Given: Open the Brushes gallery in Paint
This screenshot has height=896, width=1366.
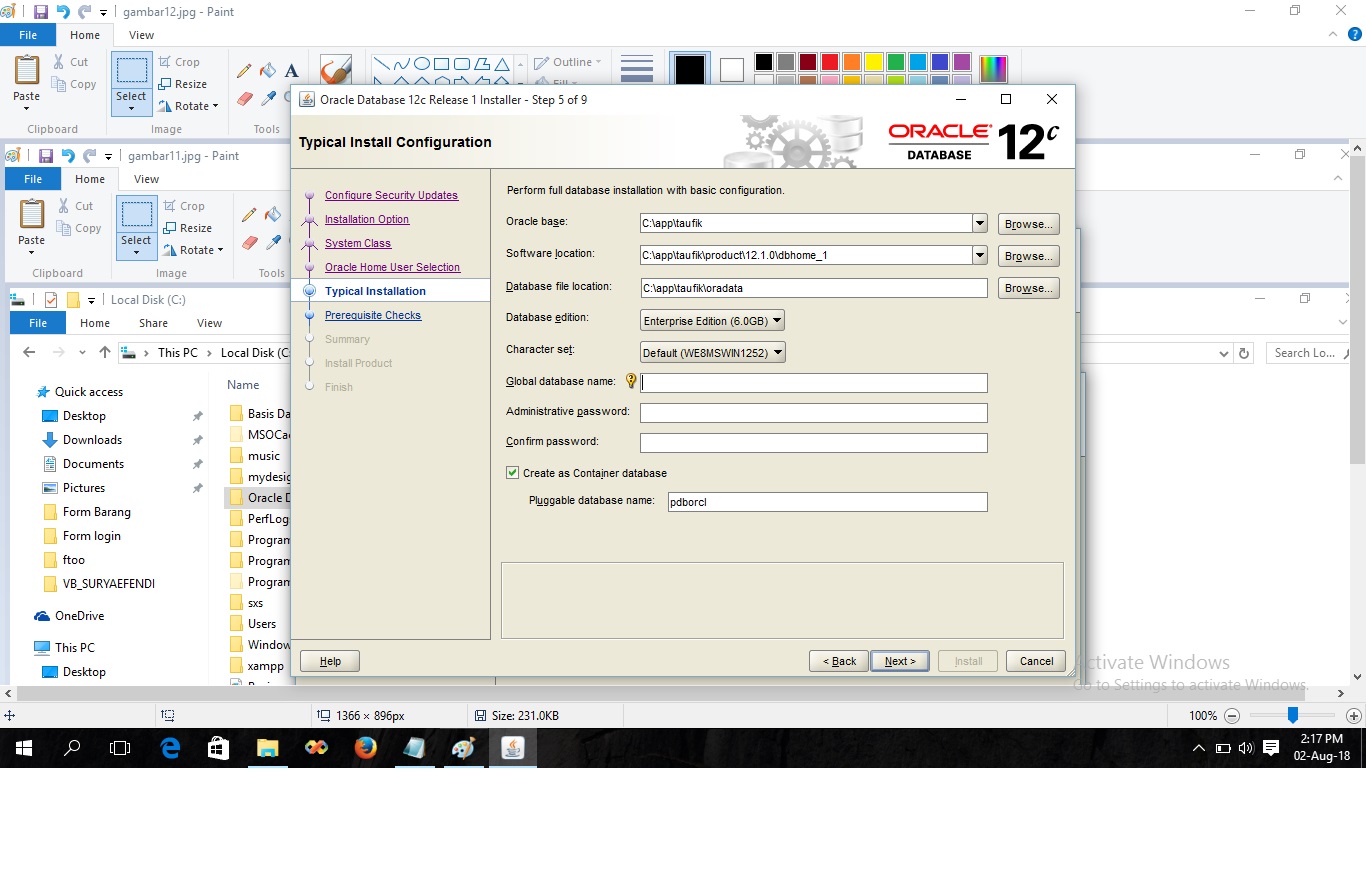Looking at the screenshot, I should point(335,70).
